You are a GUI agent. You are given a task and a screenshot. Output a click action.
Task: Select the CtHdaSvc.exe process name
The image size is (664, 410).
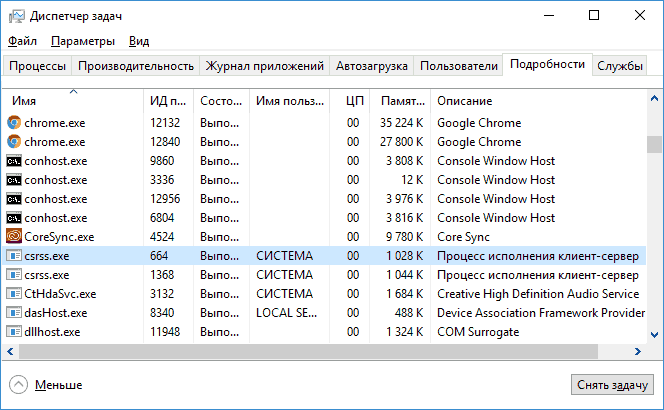[60, 294]
